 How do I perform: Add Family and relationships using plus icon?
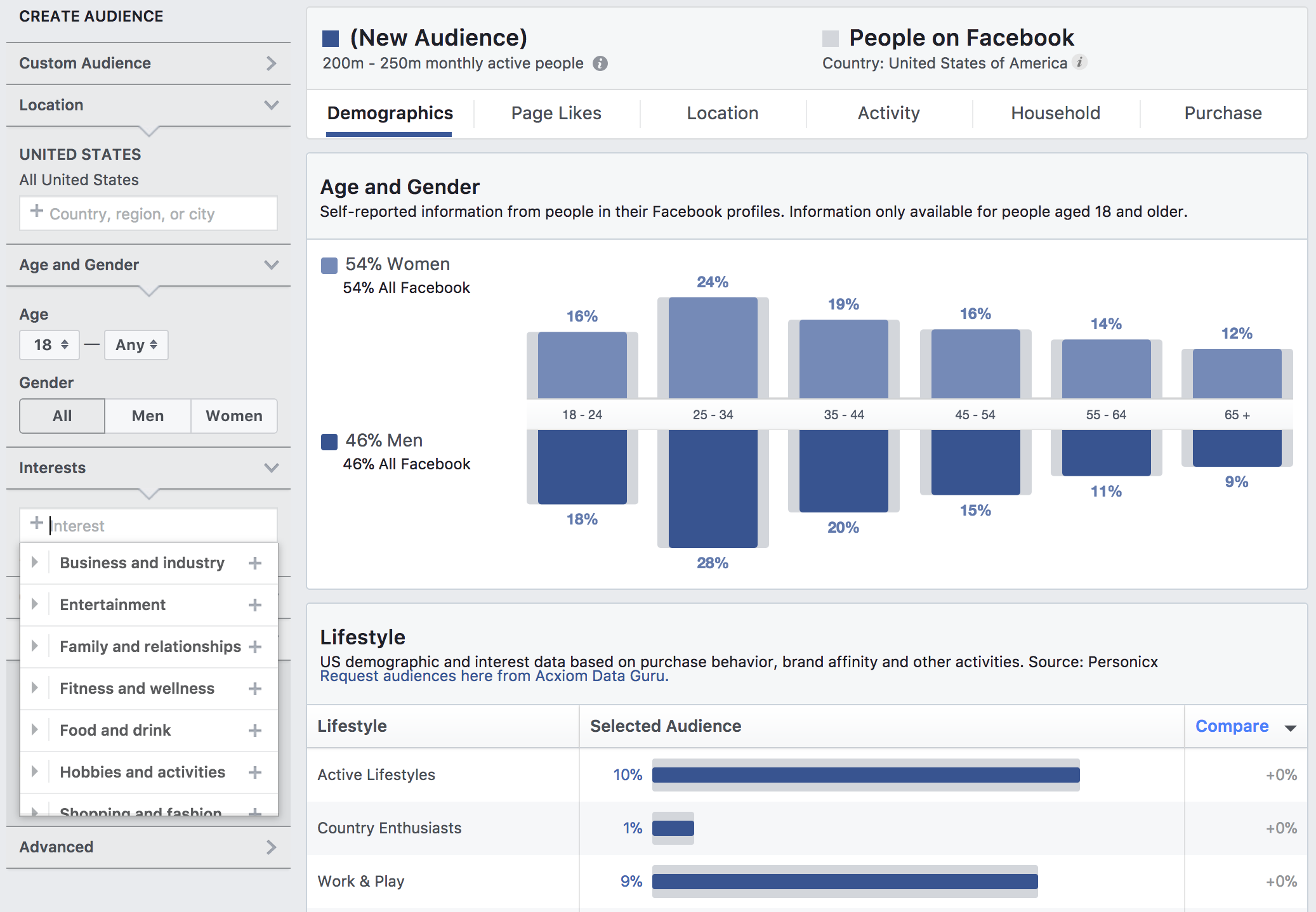click(255, 647)
